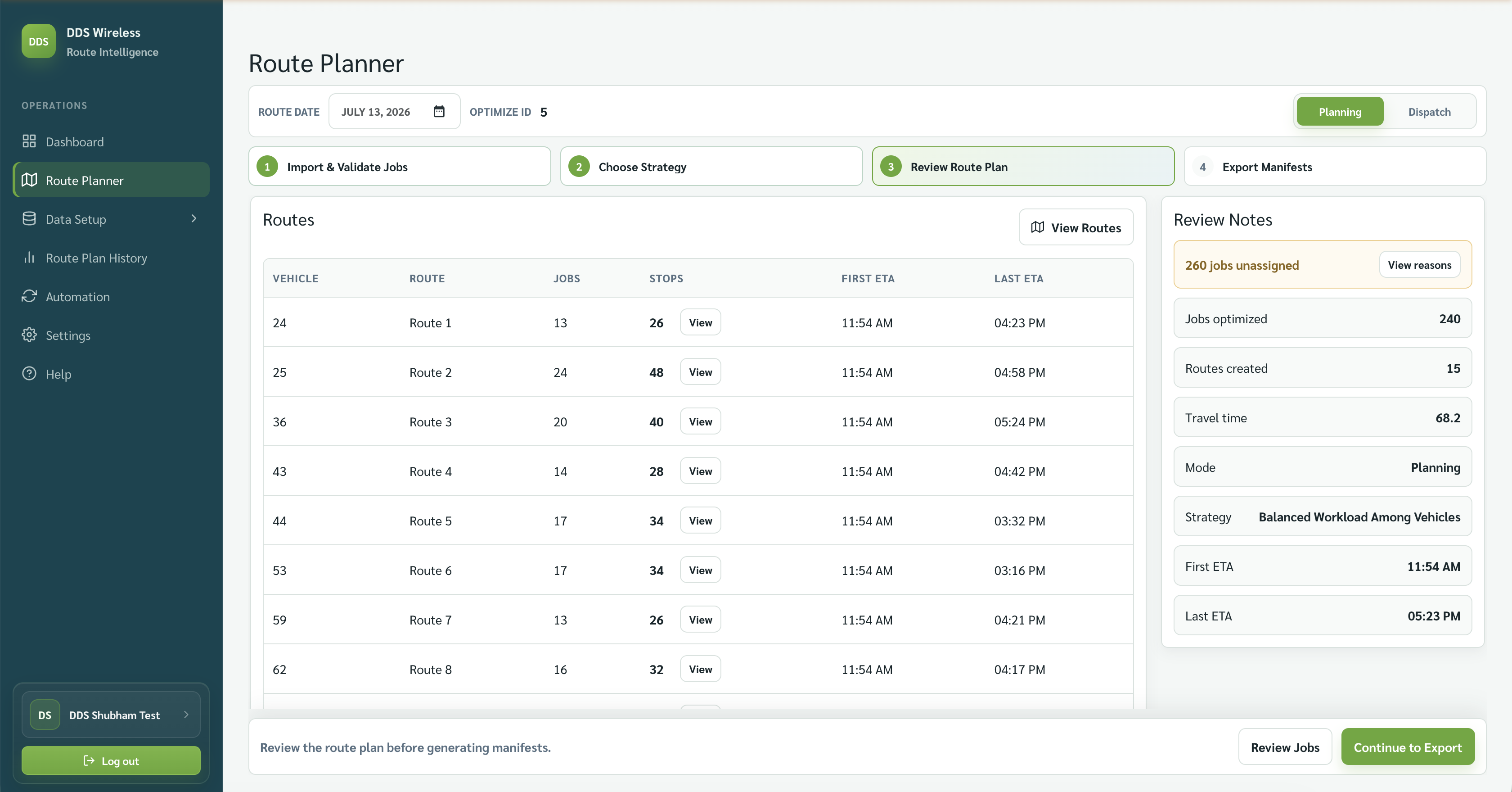Click View reasons for unassigned jobs
The width and height of the screenshot is (1512, 792).
coord(1419,265)
